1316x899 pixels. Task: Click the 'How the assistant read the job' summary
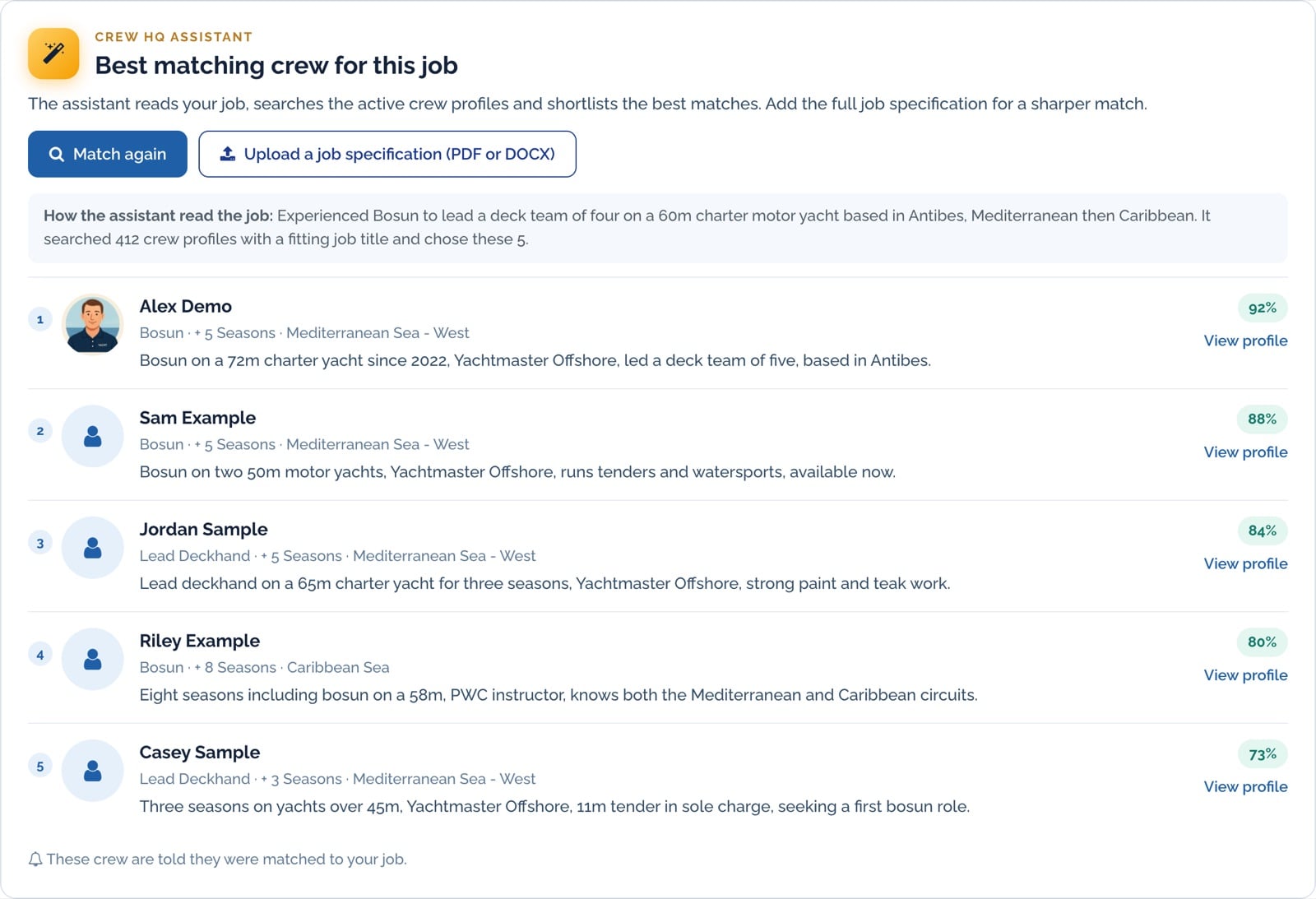(658, 228)
